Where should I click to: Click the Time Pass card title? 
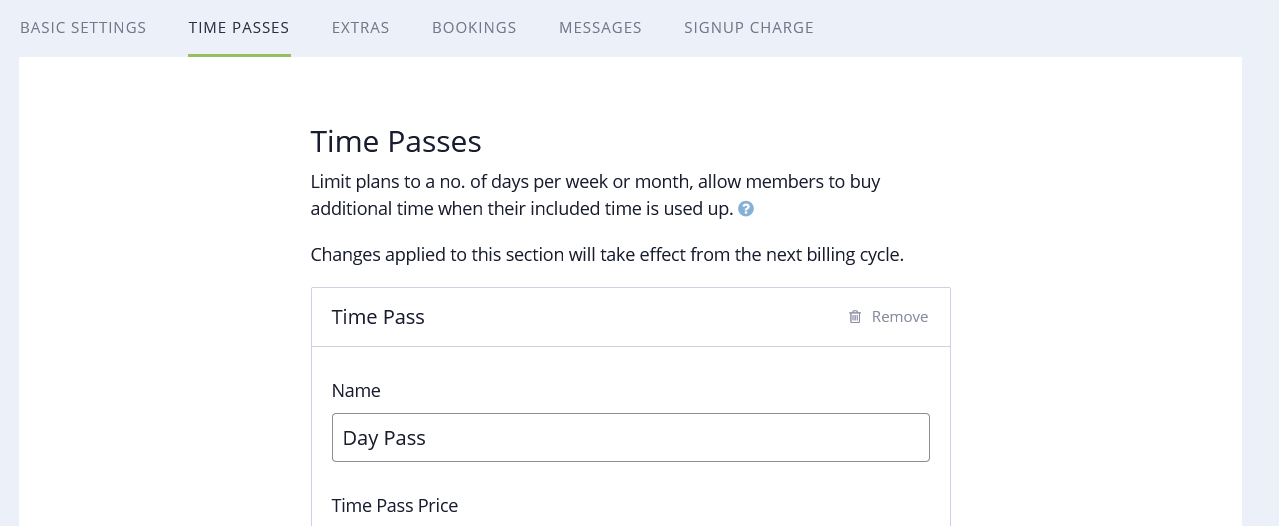(x=378, y=317)
